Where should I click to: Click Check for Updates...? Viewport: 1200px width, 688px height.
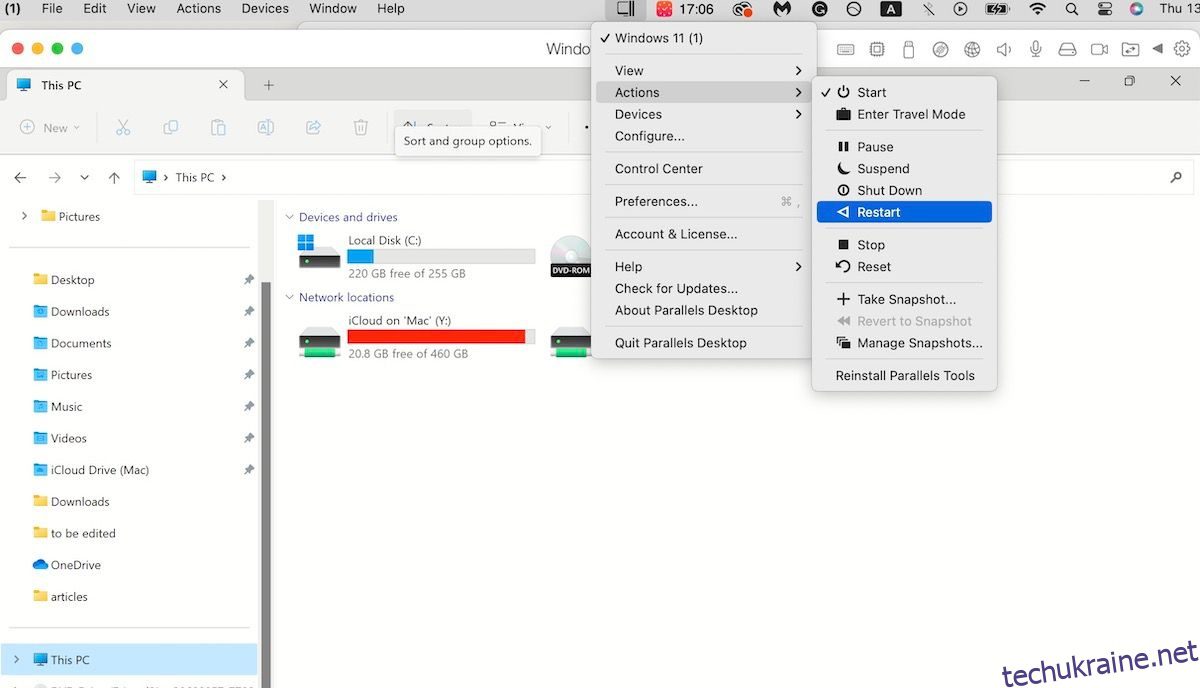[704, 288]
